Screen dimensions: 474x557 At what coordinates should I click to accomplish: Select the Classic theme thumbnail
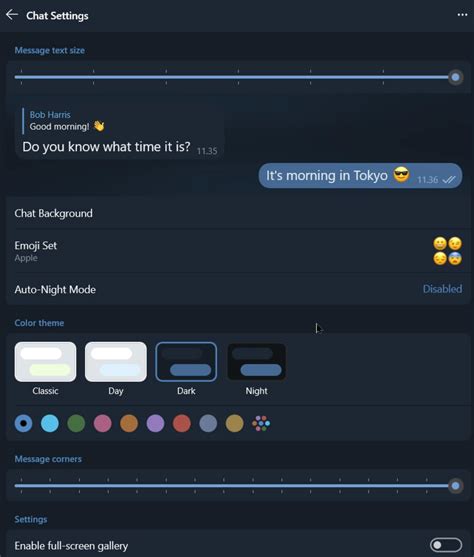tap(45, 362)
